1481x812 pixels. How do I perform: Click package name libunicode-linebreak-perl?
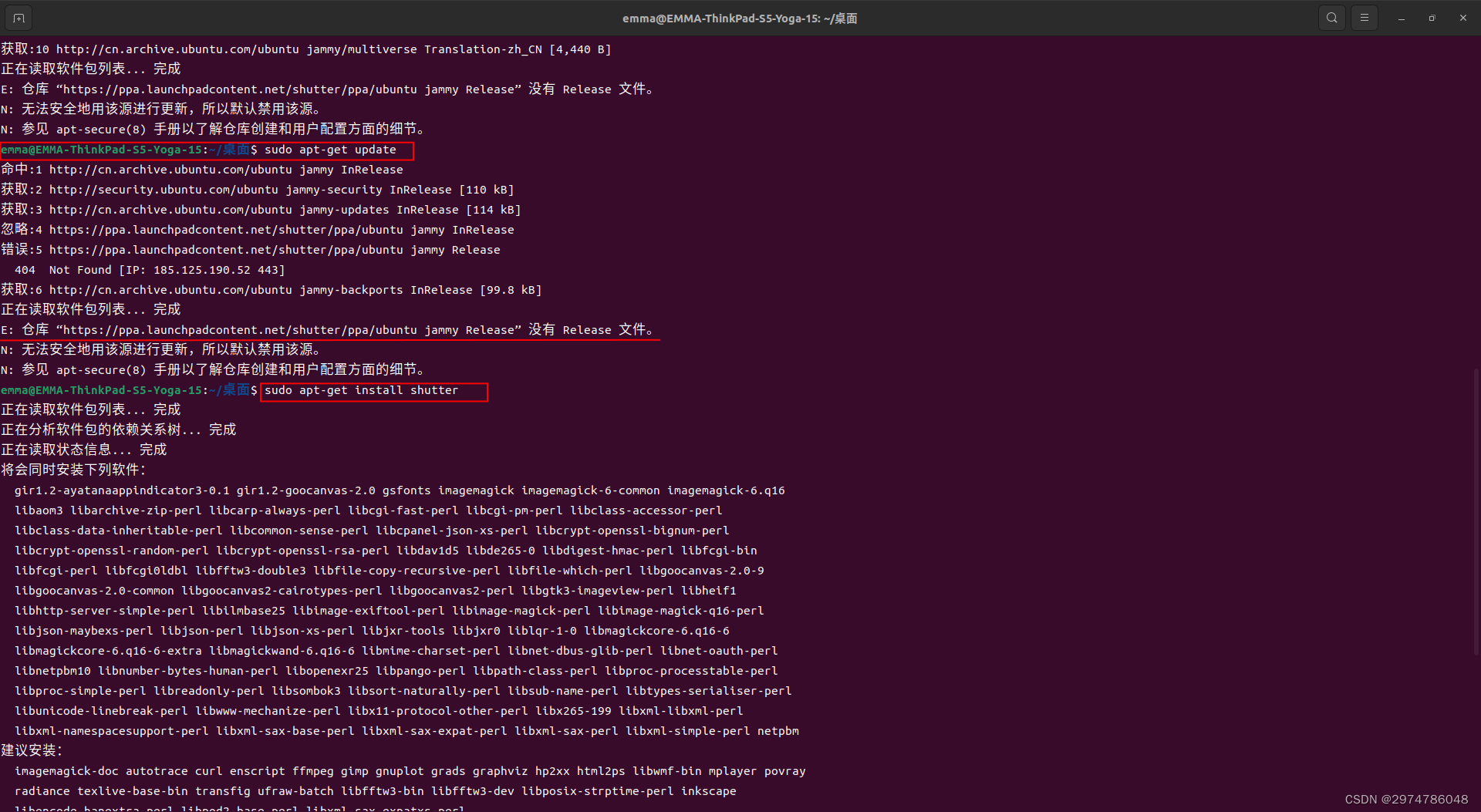(x=101, y=711)
